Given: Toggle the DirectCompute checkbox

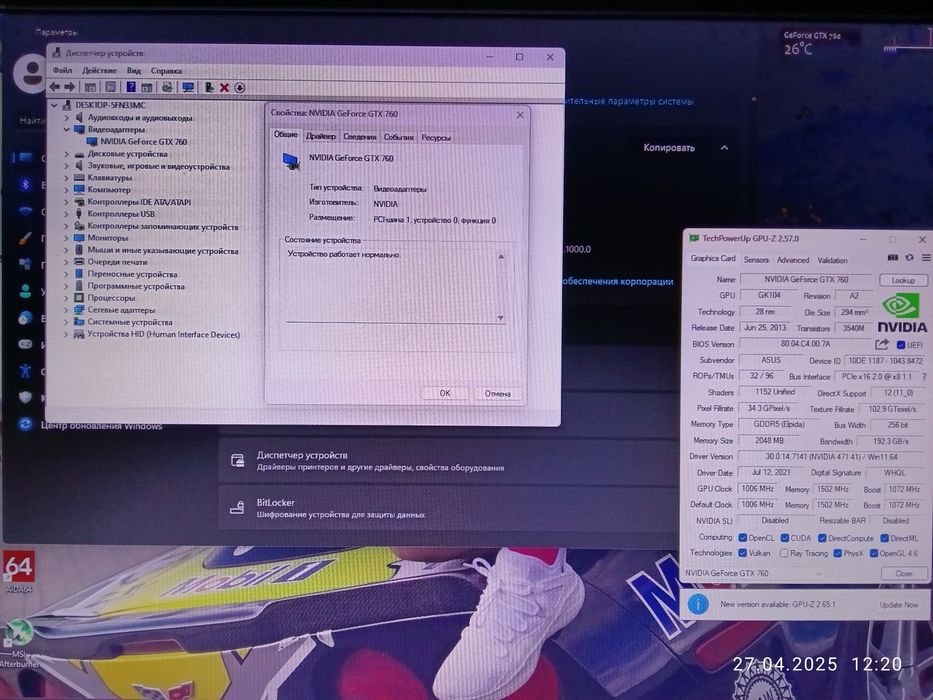Looking at the screenshot, I should pyautogui.click(x=822, y=538).
